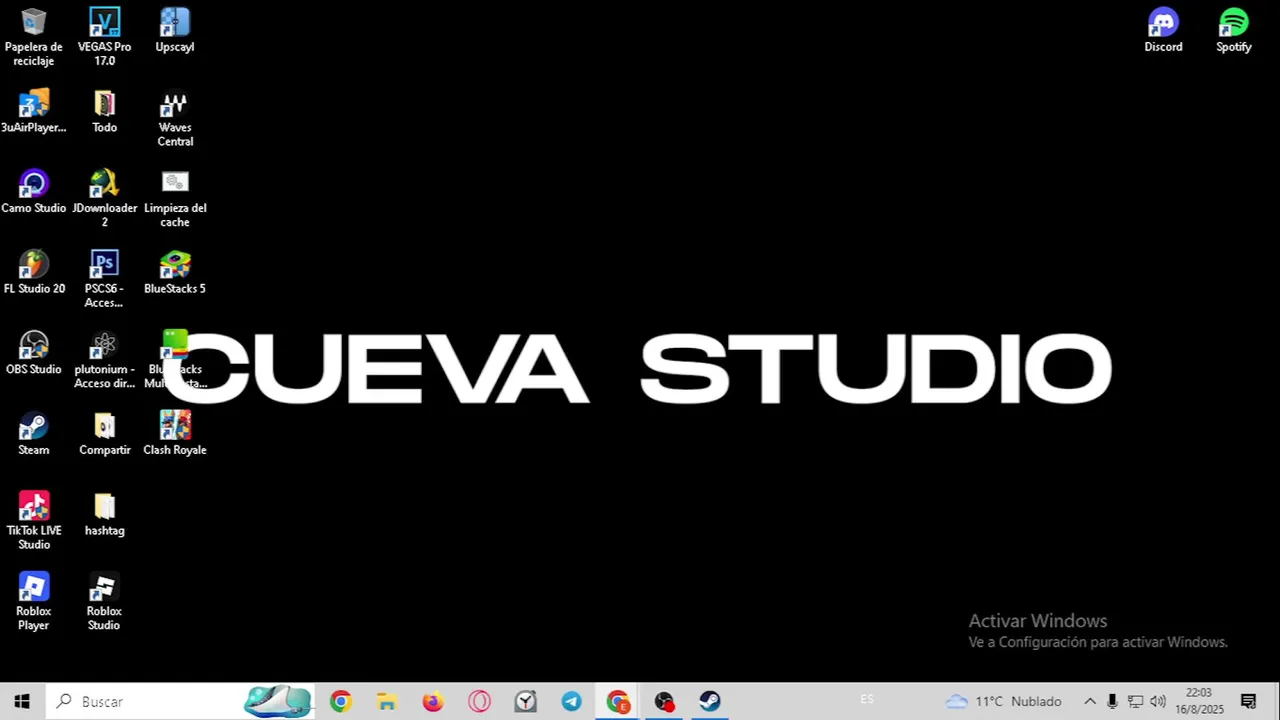
Task: Open the Spotify desktop shortcut
Action: [x=1233, y=30]
